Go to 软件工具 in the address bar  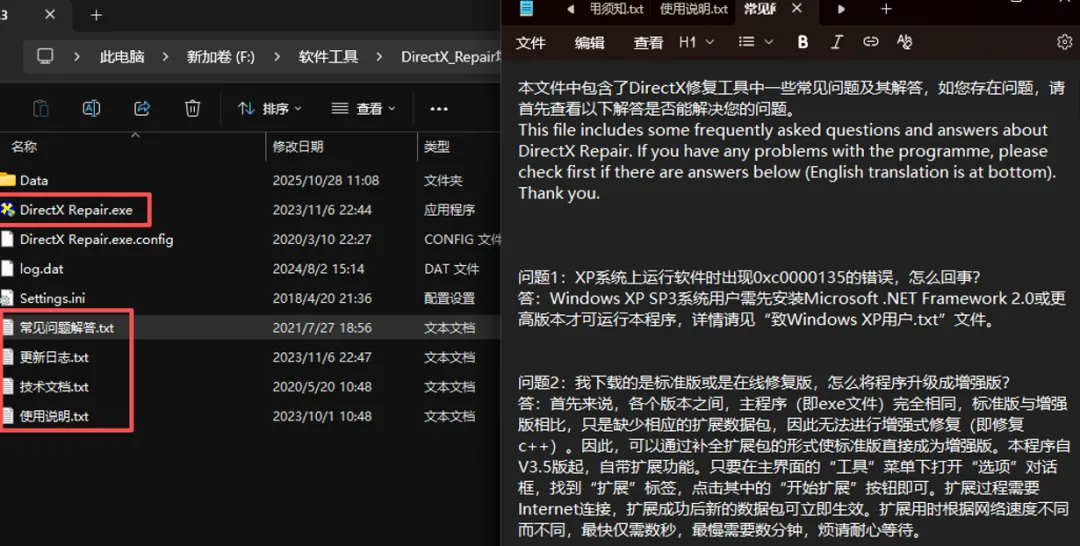pyautogui.click(x=329, y=56)
